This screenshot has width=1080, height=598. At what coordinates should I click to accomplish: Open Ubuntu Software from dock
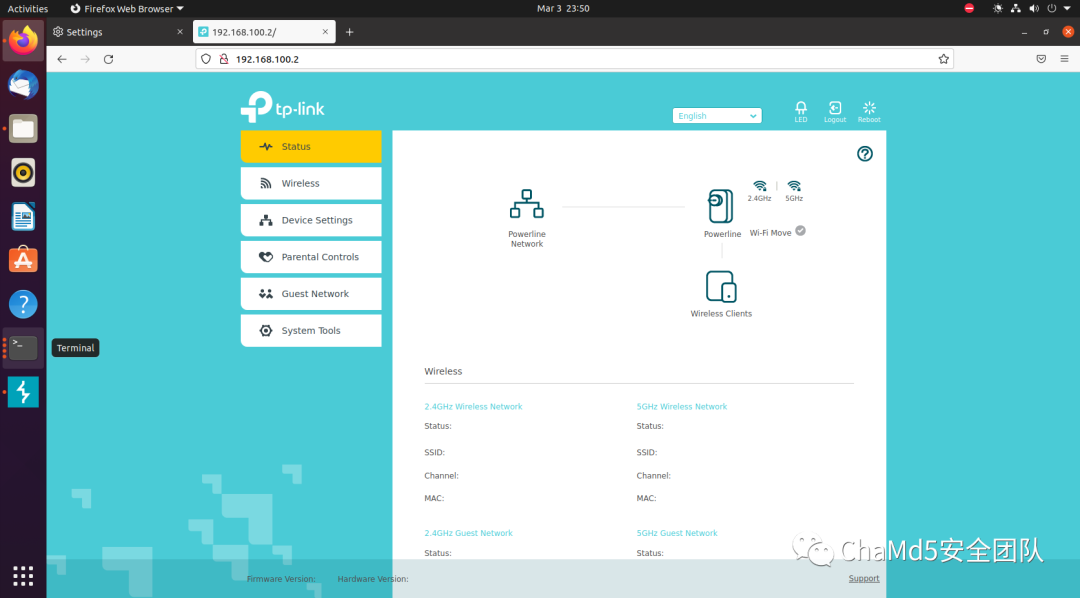(23, 260)
